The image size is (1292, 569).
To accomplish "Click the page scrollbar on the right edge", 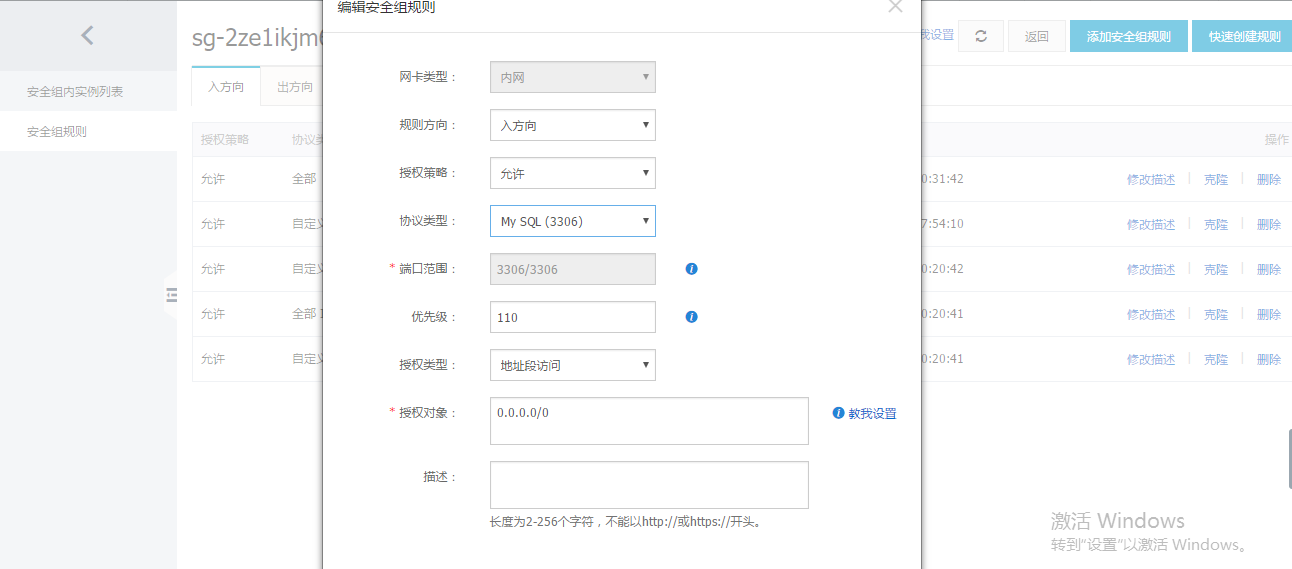I will pos(1290,459).
